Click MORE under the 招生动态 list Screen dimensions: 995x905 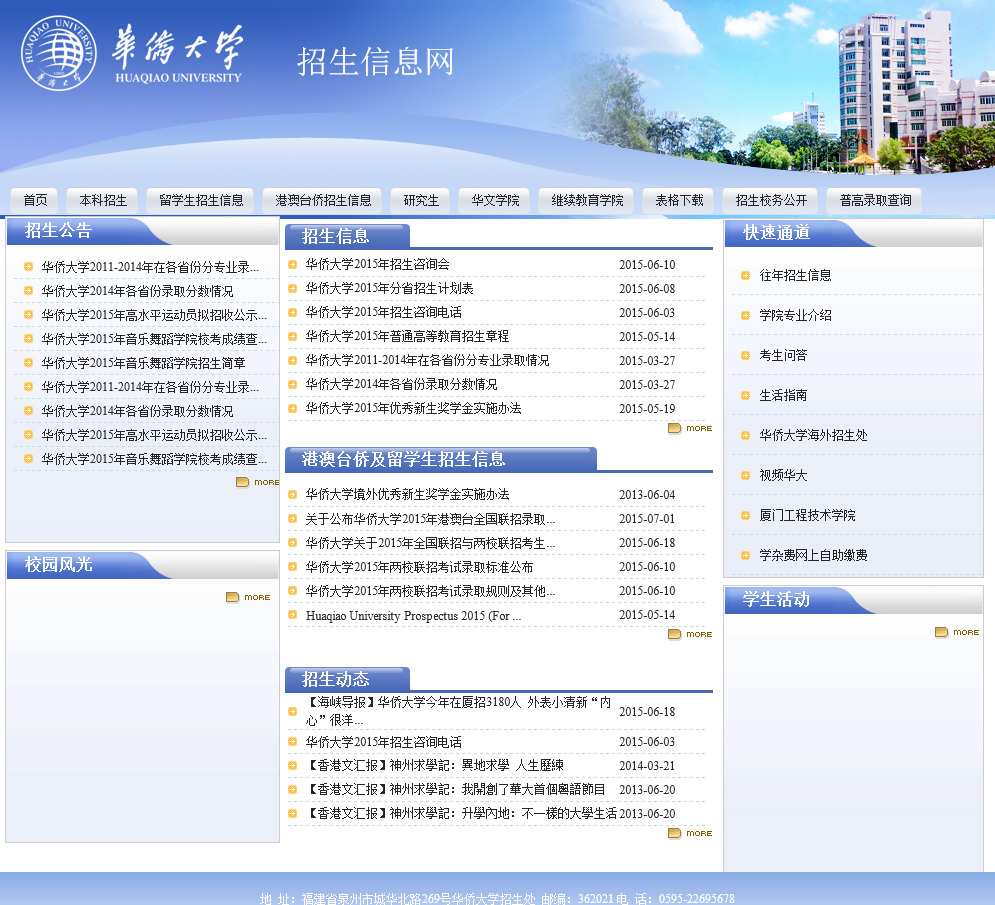coord(690,833)
